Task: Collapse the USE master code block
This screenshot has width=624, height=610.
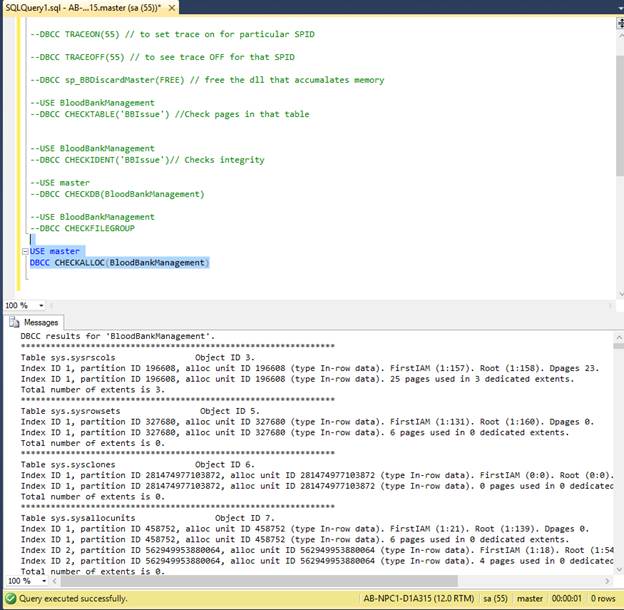Action: point(25,251)
